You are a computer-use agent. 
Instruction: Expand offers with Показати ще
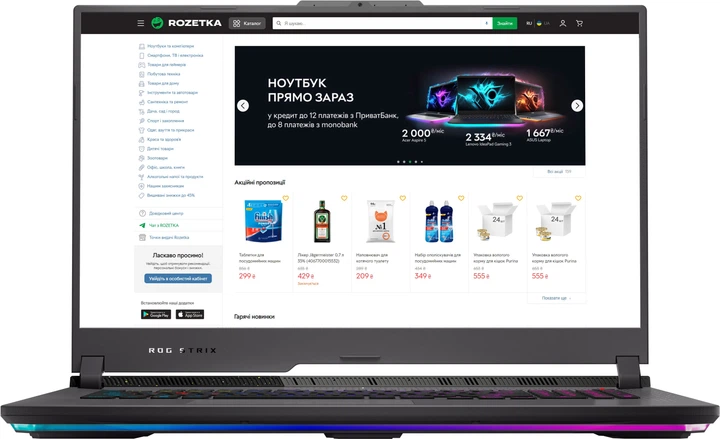click(x=557, y=298)
